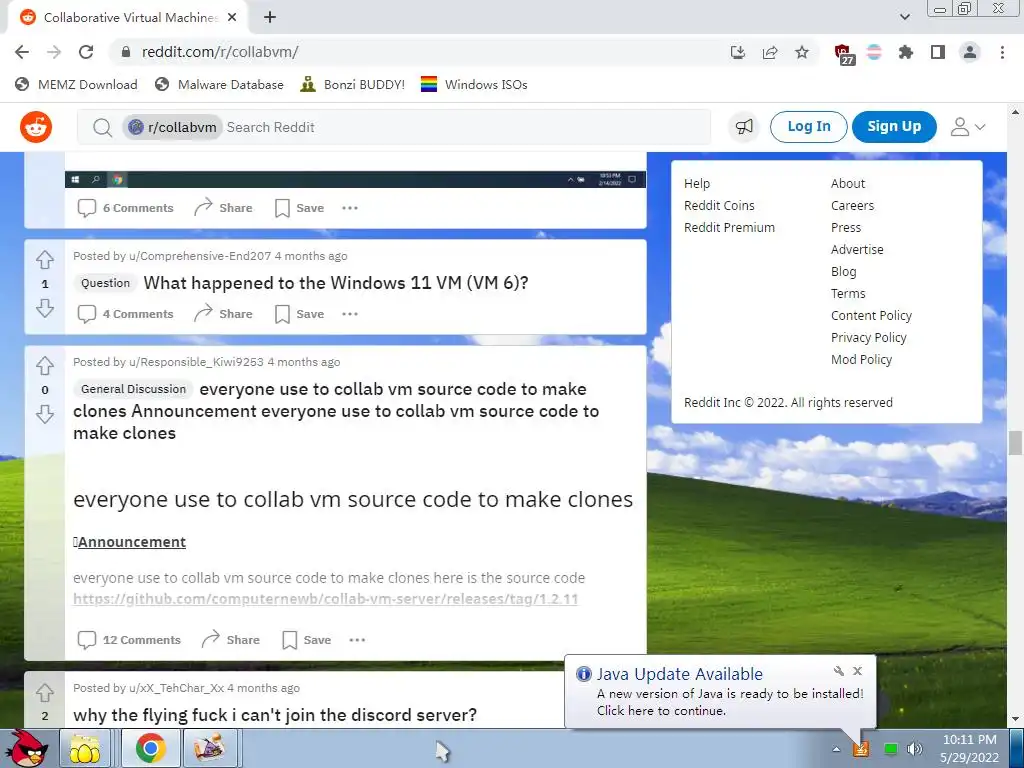This screenshot has height=768, width=1024.
Task: Expand the tab search chevron in title bar
Action: pos(904,17)
